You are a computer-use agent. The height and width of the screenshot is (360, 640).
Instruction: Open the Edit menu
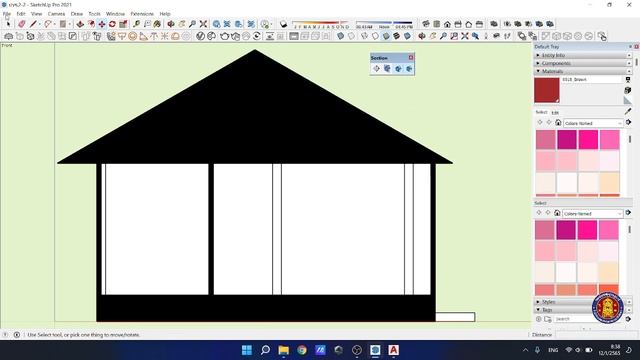click(20, 13)
